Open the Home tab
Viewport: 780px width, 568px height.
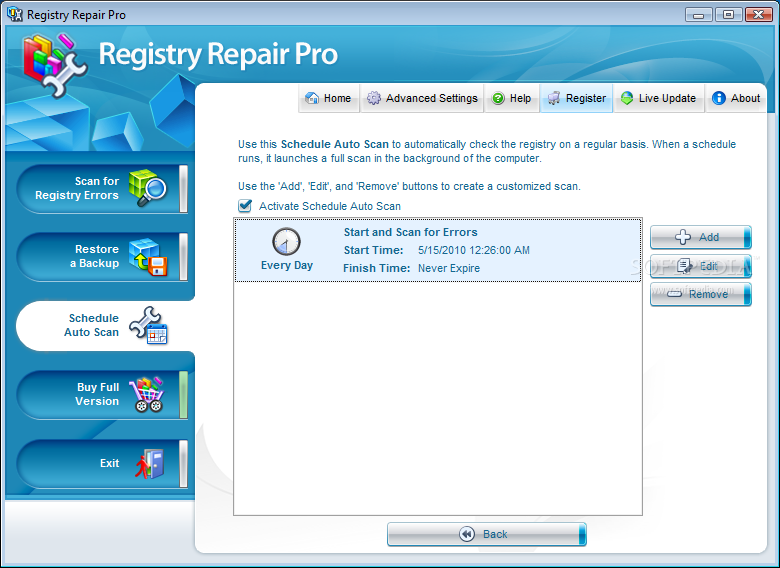[329, 98]
